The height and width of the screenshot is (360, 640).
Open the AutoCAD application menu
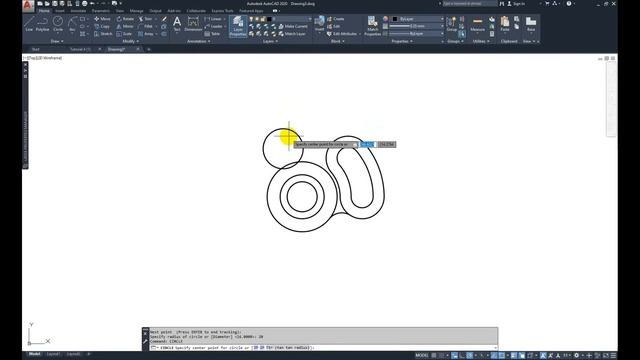(28, 5)
